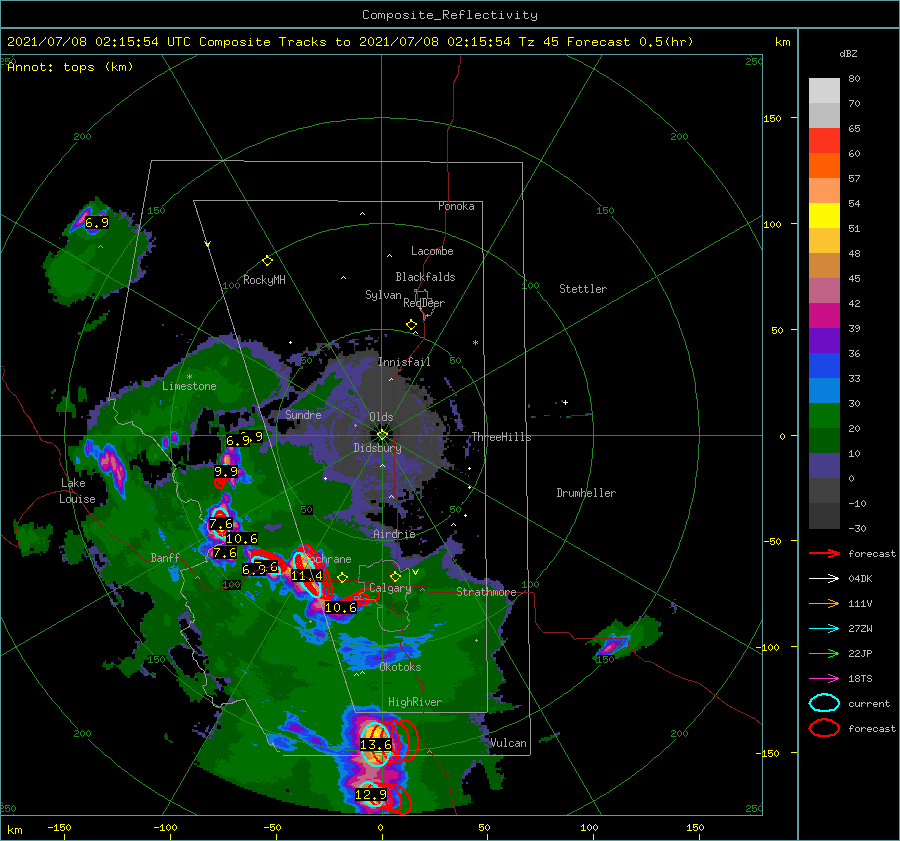Click the bright yellow swatch in dBZ scale
The height and width of the screenshot is (841, 900).
[x=824, y=216]
